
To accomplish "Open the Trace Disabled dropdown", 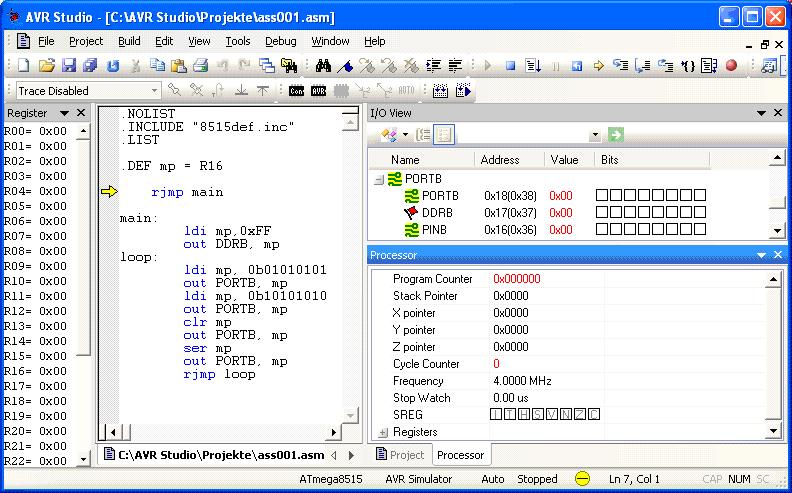I will pyautogui.click(x=154, y=91).
